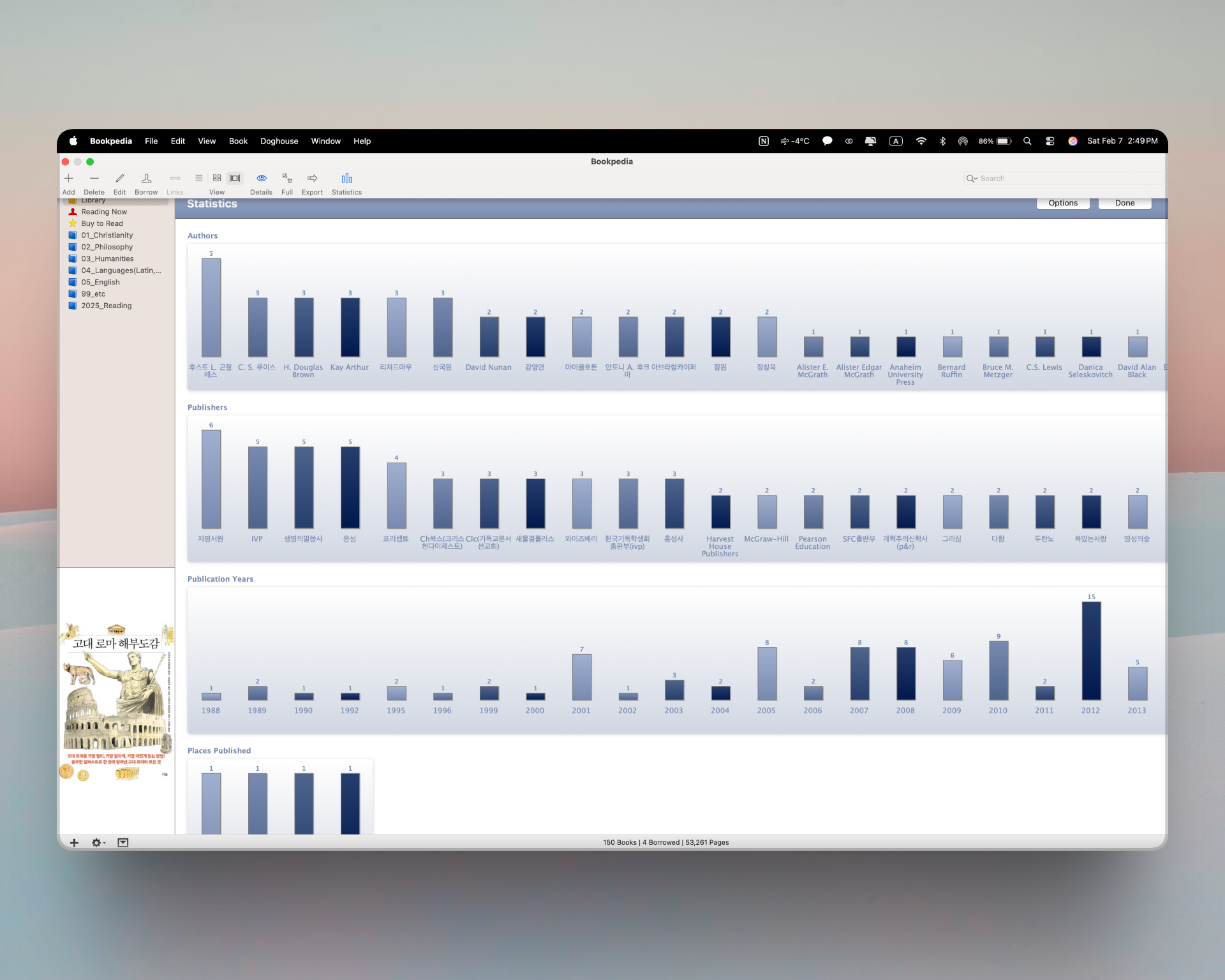
Task: Click the Export arrow icon
Action: point(312,179)
